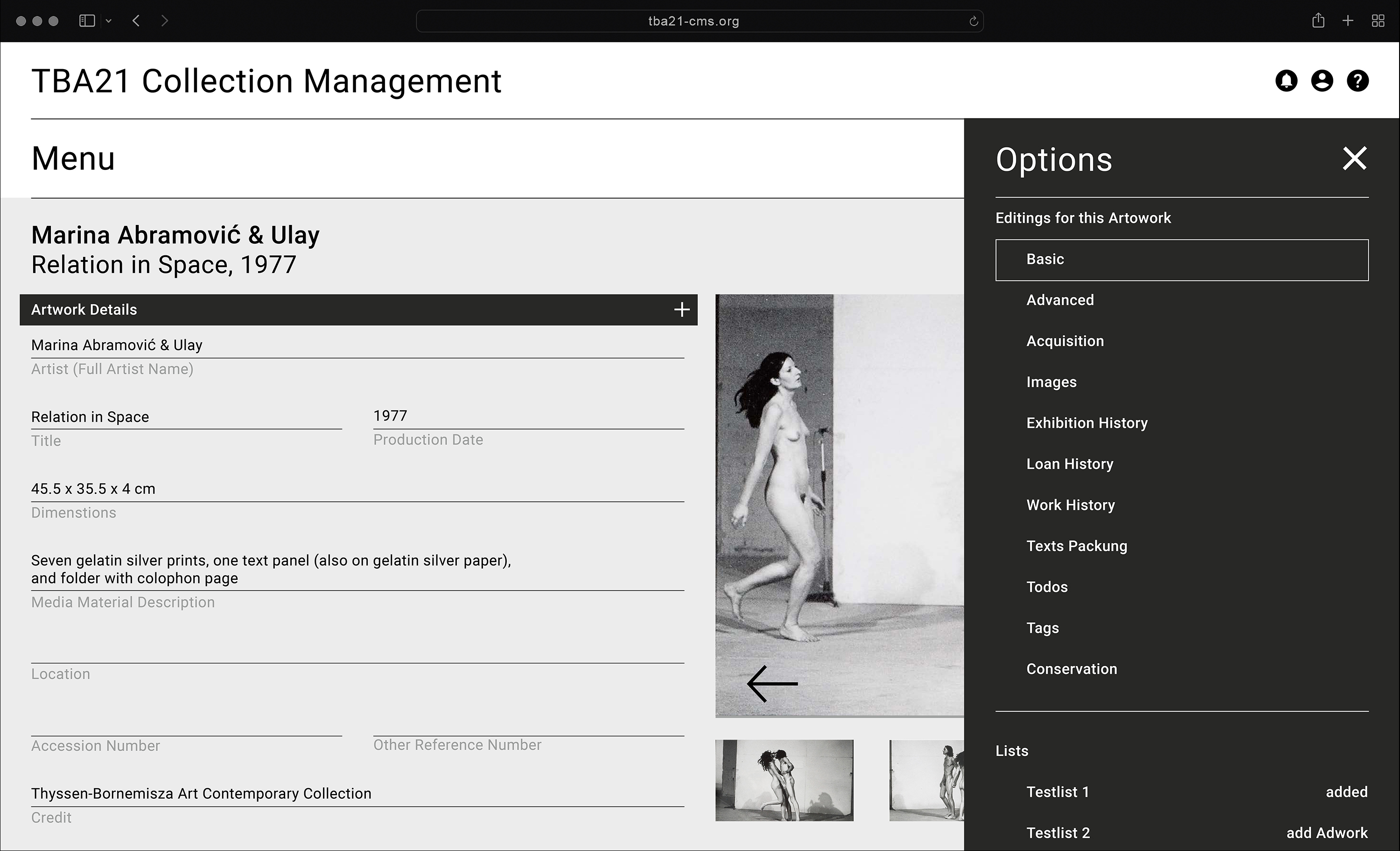Click the tba21-cms.org address bar

[x=700, y=21]
